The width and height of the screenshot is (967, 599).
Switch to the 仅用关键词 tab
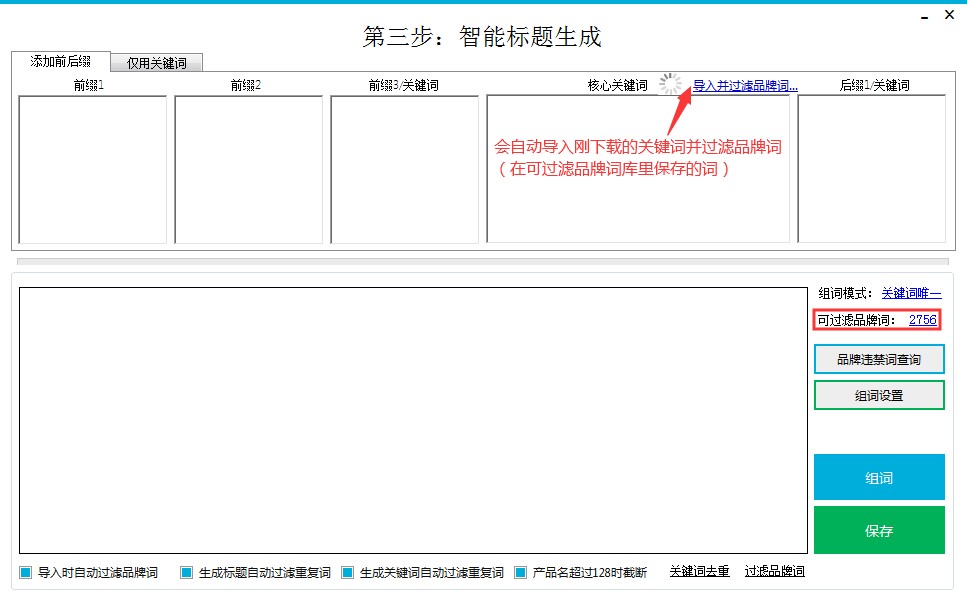(x=156, y=63)
